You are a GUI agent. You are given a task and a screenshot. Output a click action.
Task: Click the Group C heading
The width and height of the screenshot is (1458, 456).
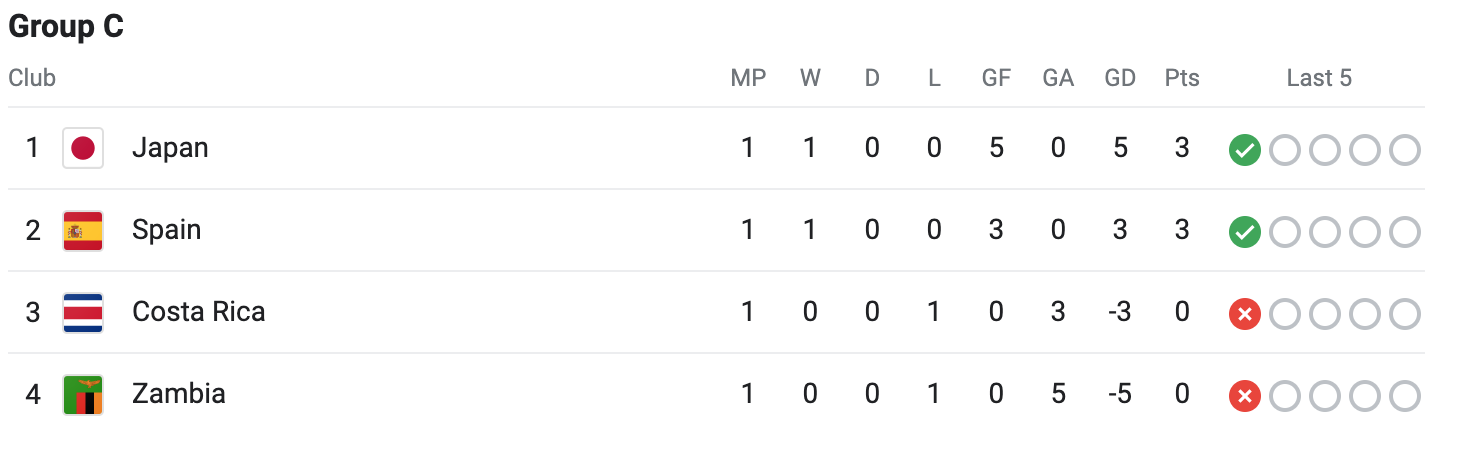point(66,27)
